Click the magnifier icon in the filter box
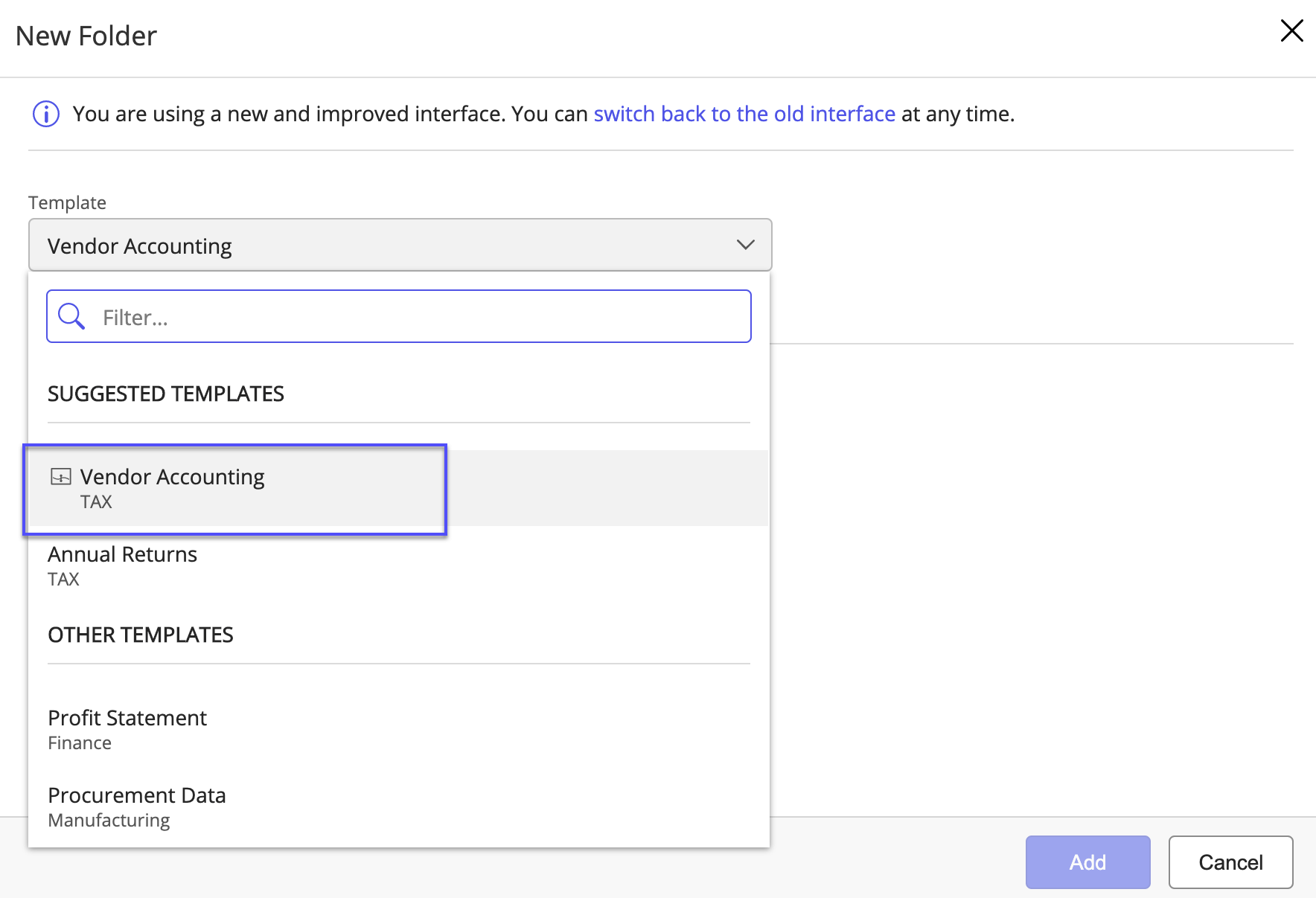 [x=71, y=317]
